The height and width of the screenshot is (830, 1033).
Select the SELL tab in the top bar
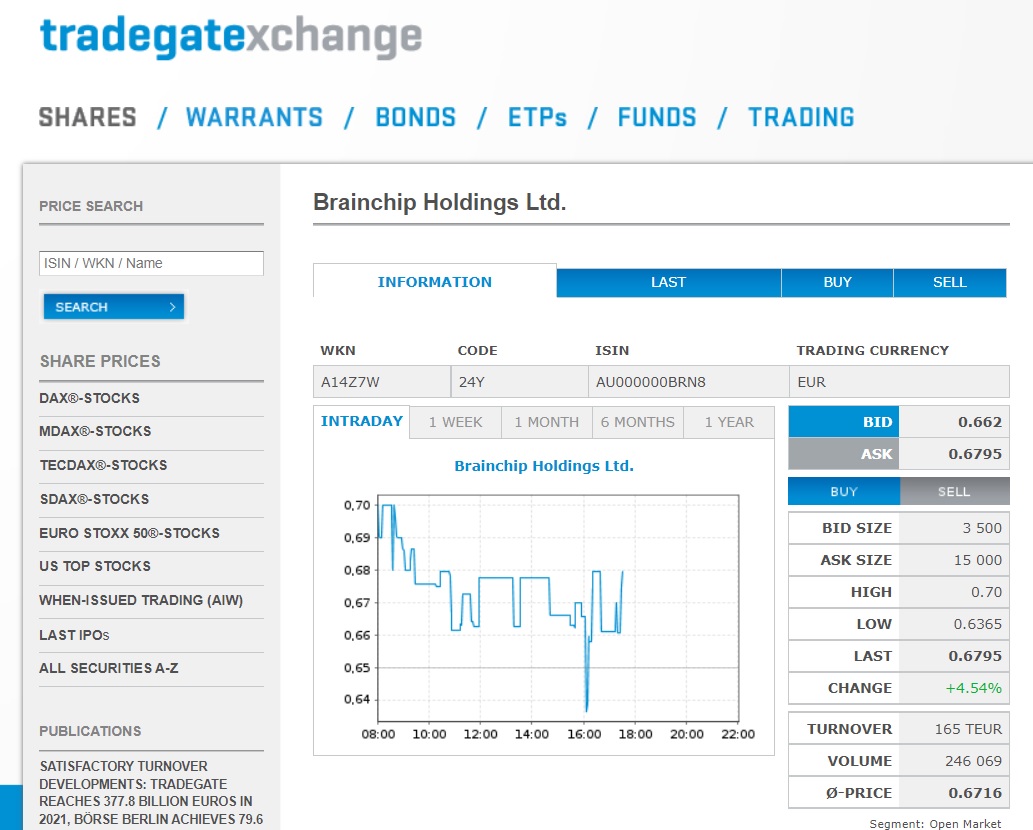click(x=949, y=282)
